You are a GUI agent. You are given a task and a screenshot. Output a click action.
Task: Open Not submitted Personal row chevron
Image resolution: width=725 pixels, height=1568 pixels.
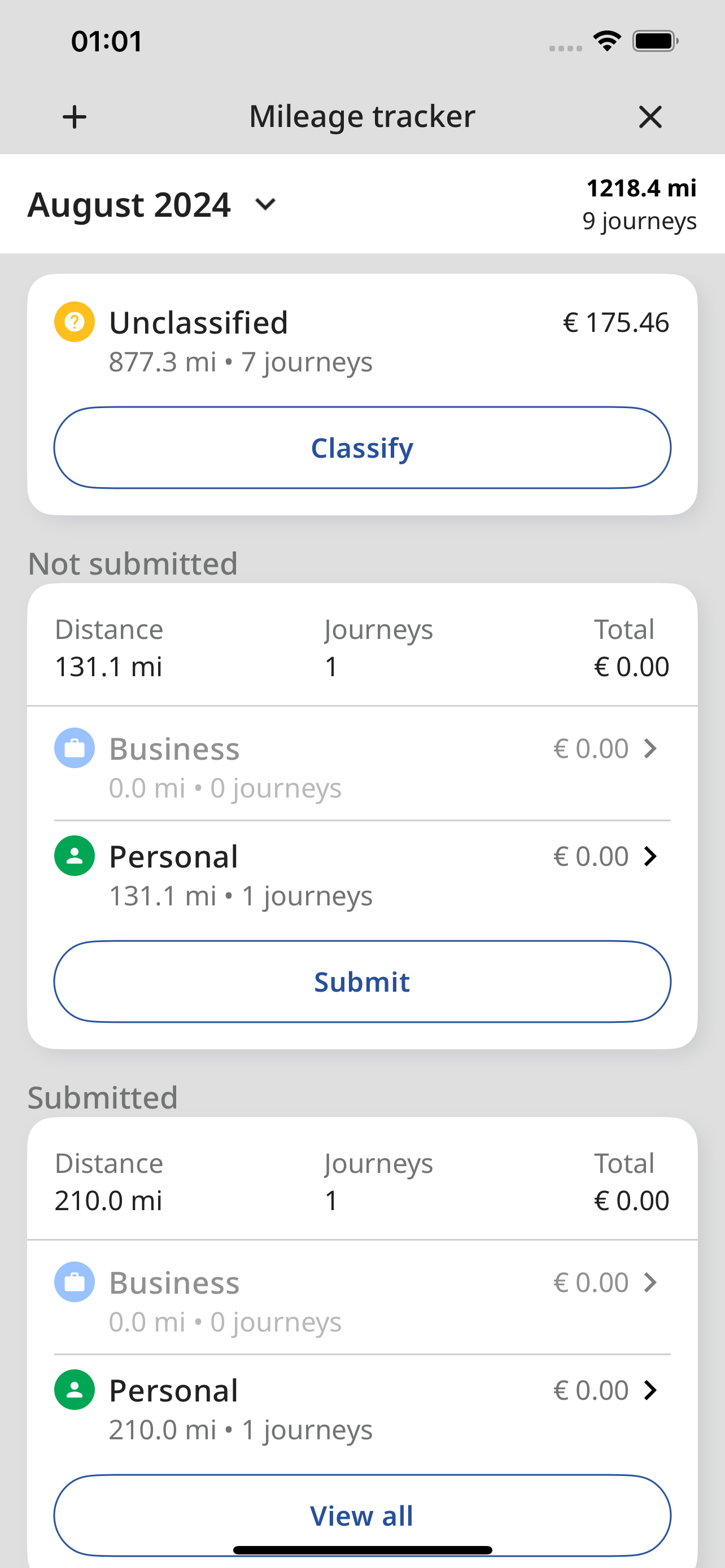650,856
